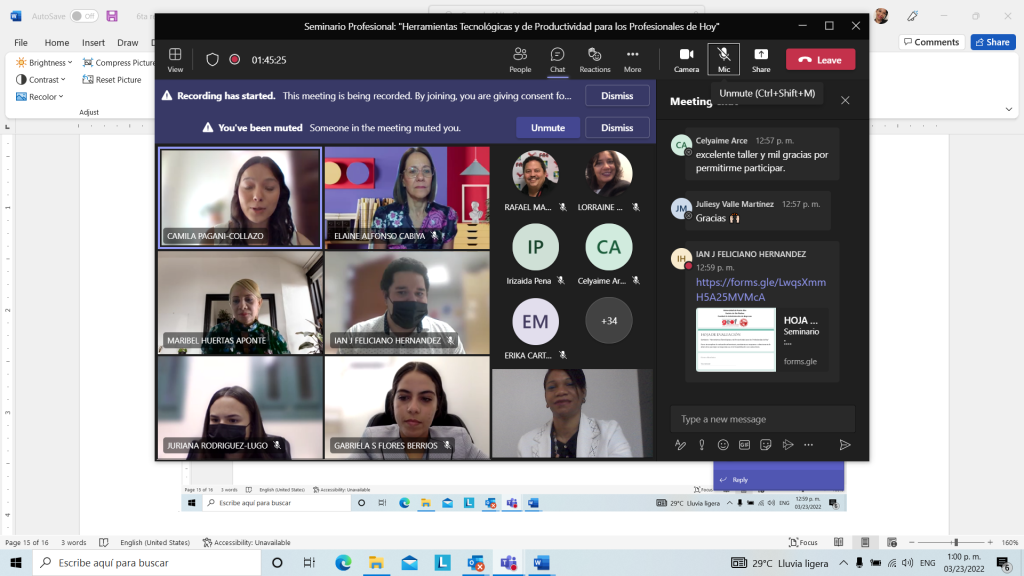Switch to Teams from the taskbar
This screenshot has width=1024, height=576.
pos(509,562)
